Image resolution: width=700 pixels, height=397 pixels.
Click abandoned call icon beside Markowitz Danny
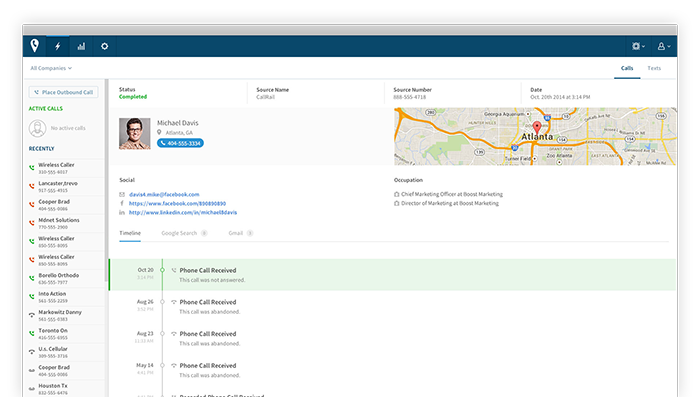[32, 315]
